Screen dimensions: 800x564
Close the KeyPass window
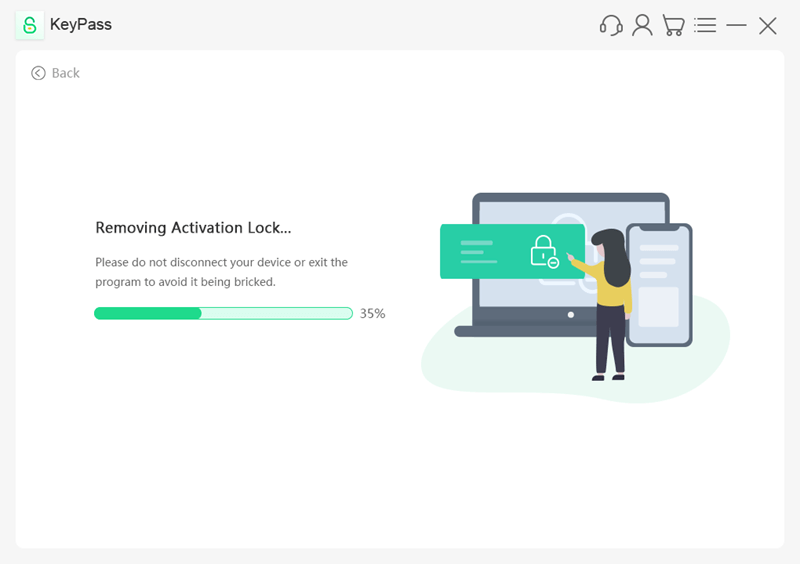[767, 26]
